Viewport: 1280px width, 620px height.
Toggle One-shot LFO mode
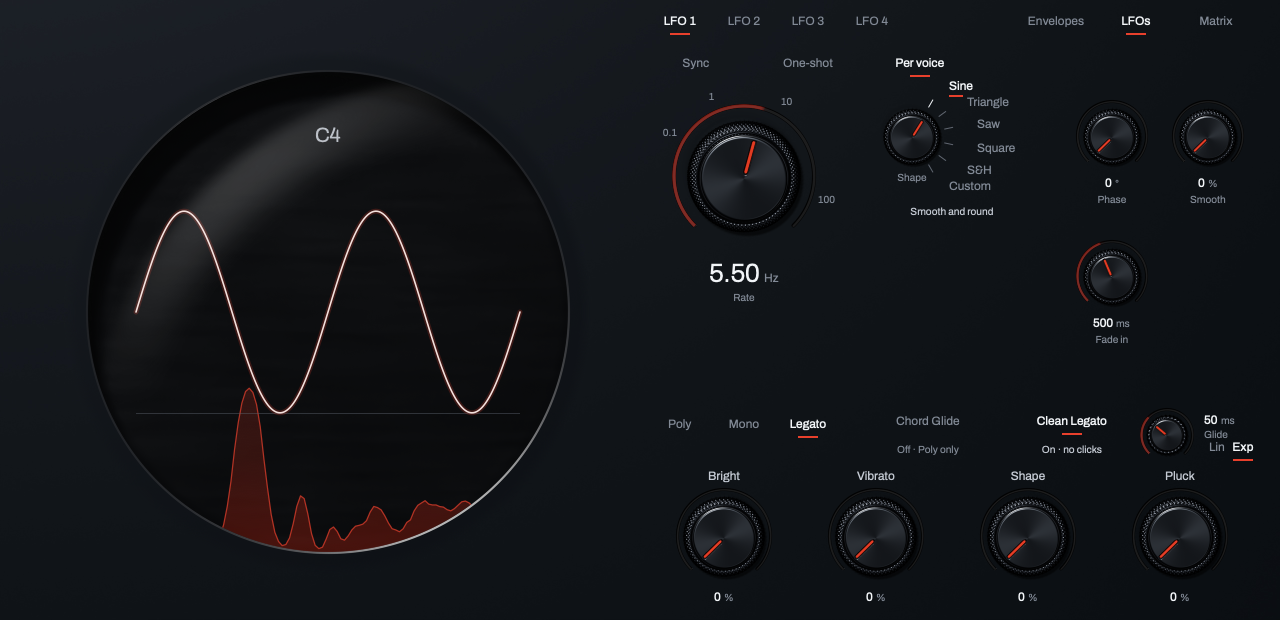(808, 63)
